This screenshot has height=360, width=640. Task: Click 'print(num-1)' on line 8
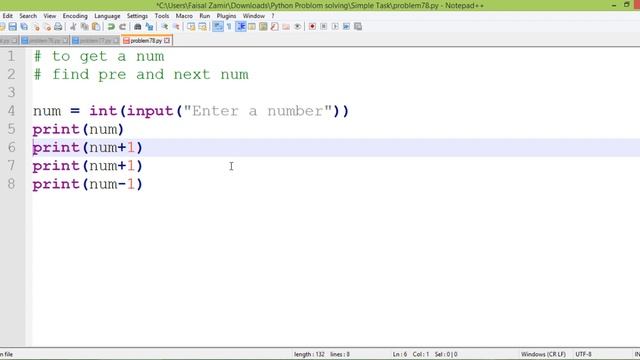[x=87, y=184]
